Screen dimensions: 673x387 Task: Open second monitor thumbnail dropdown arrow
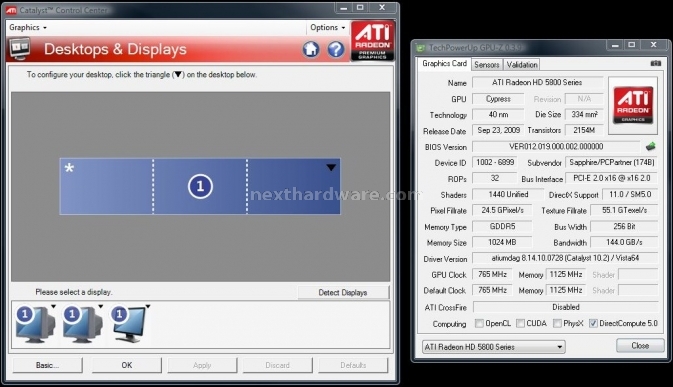[100, 306]
